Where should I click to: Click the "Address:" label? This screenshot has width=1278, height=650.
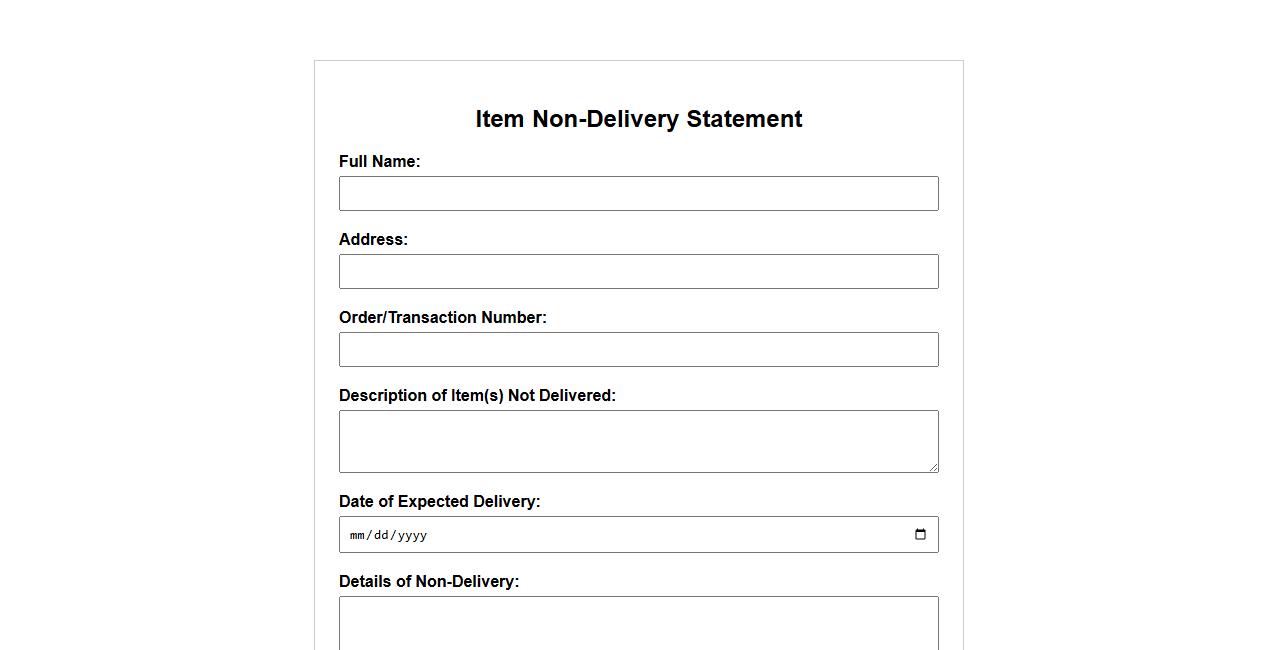click(373, 240)
